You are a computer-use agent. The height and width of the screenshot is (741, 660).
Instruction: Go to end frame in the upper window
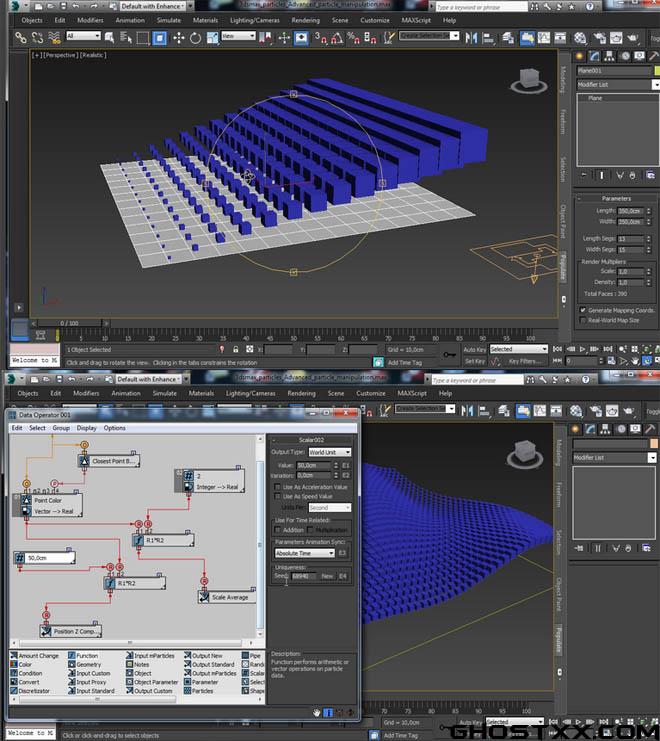[x=608, y=349]
